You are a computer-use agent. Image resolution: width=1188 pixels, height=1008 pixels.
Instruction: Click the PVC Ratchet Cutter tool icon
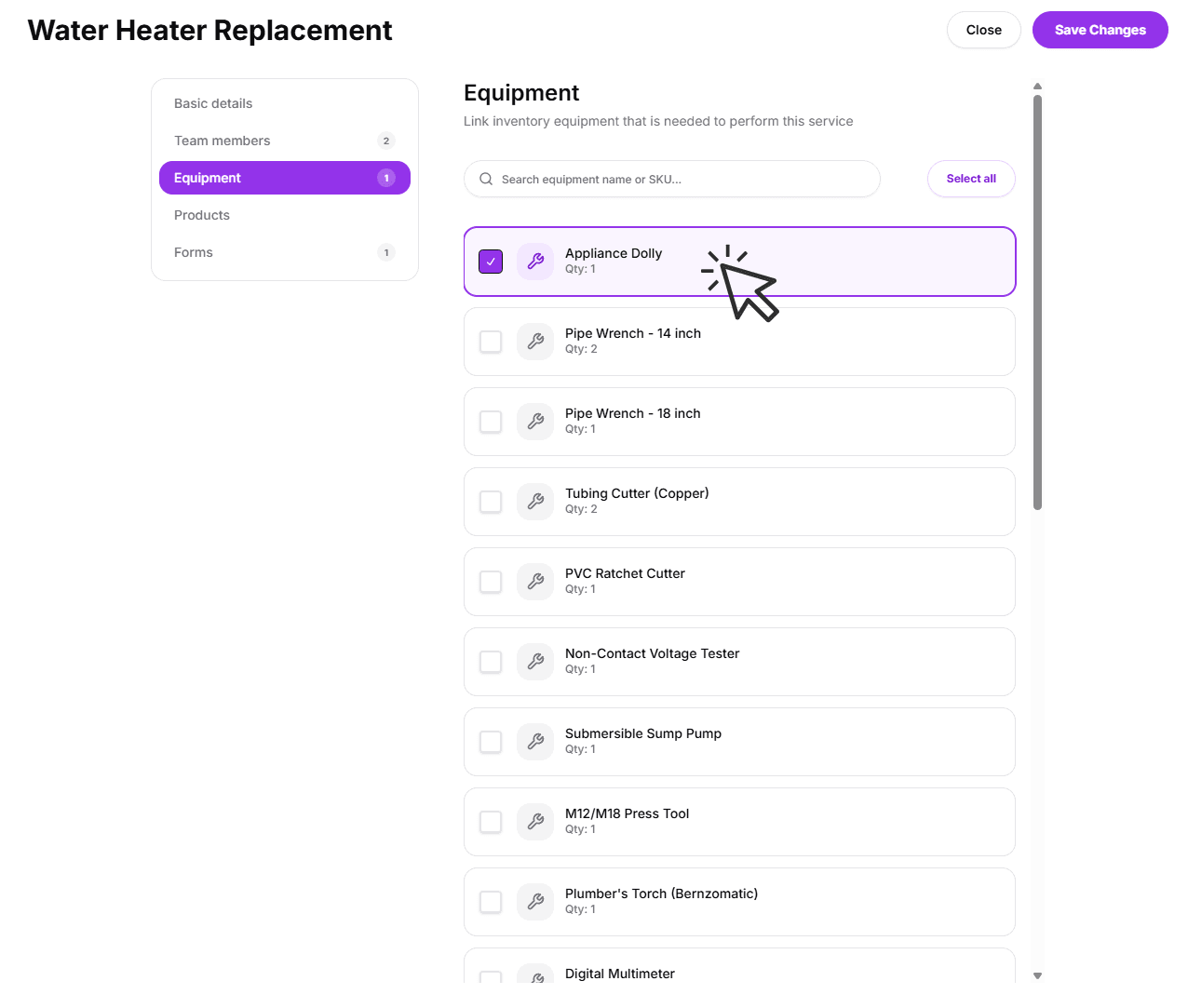[x=535, y=582]
